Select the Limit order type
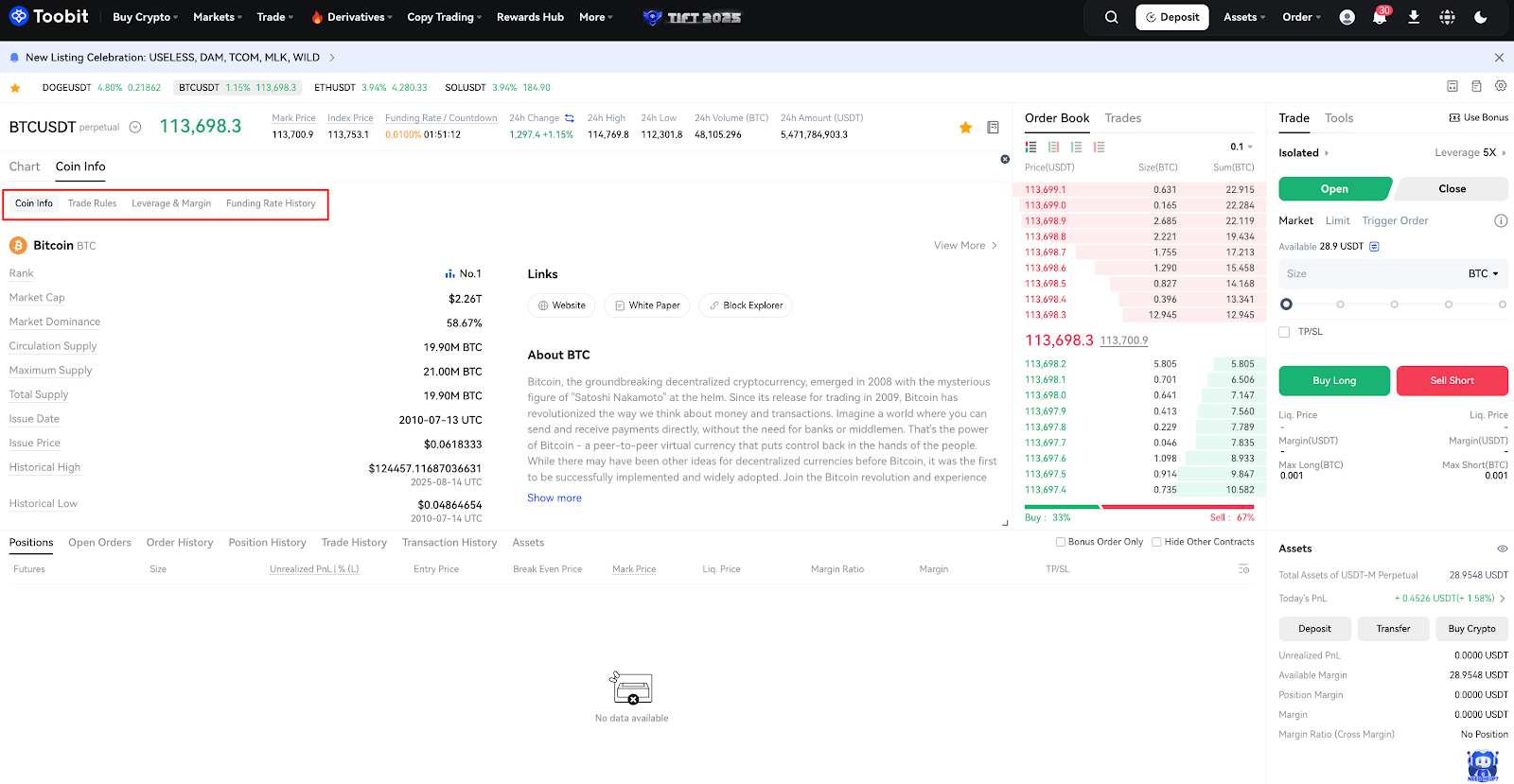This screenshot has height=784, width=1514. [1338, 220]
